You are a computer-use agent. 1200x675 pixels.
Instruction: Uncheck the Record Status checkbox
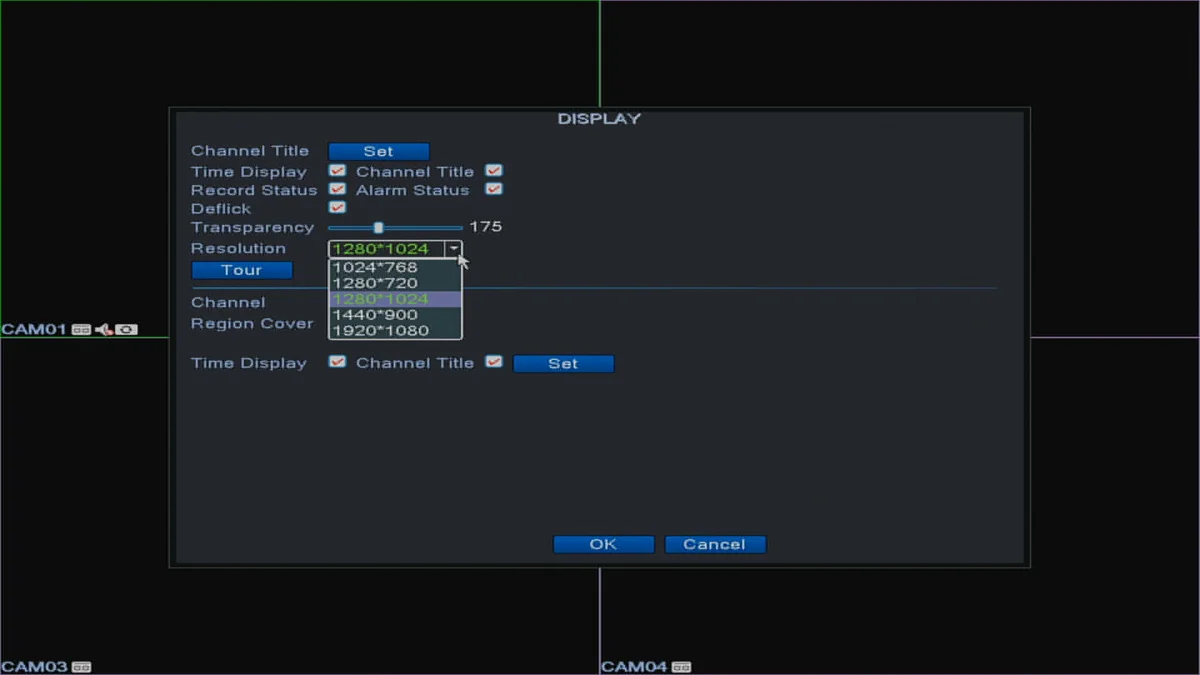point(338,189)
